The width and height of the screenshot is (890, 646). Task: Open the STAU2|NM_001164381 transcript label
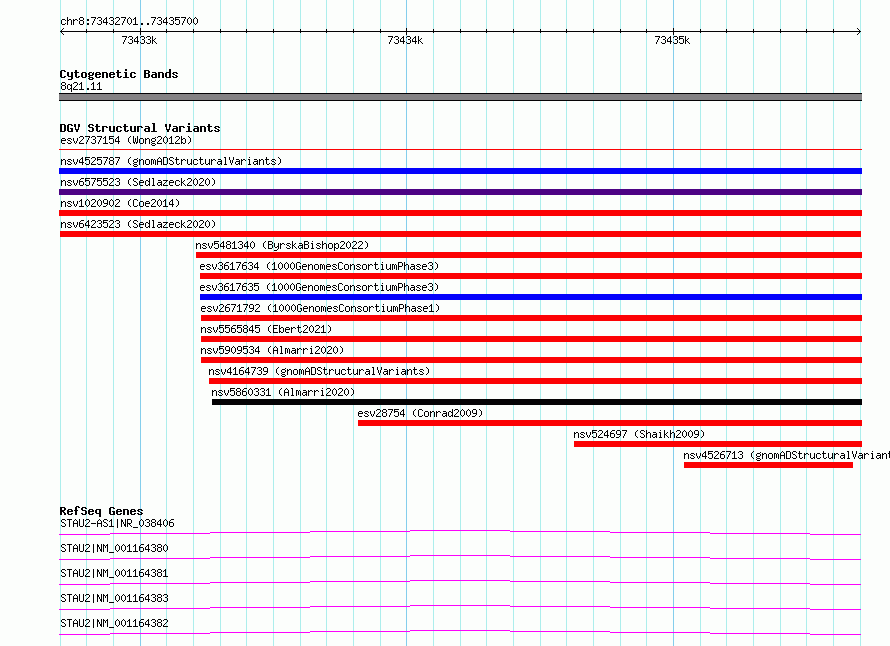coord(114,573)
